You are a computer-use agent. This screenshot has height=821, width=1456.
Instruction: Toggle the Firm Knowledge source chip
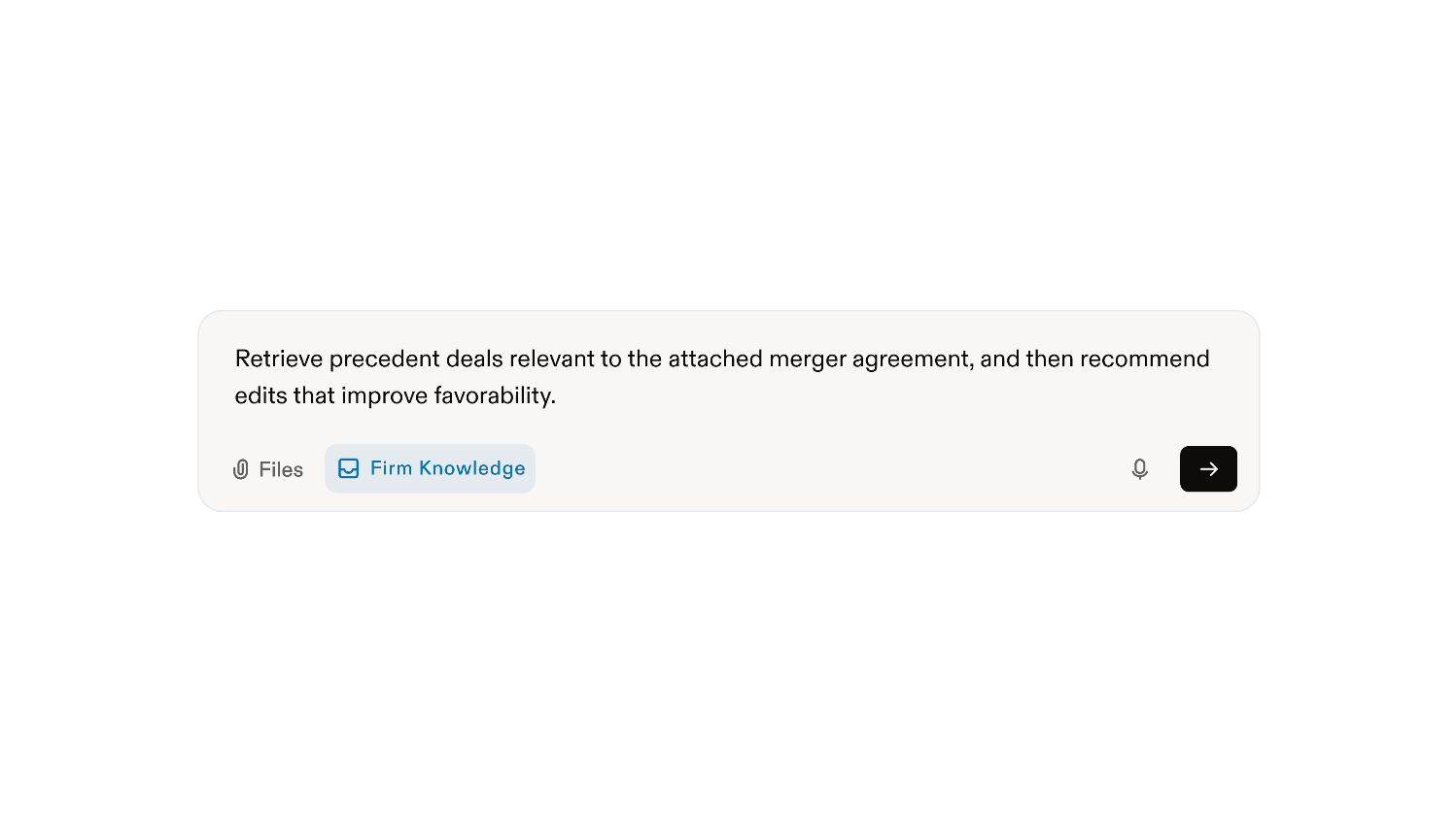430,468
